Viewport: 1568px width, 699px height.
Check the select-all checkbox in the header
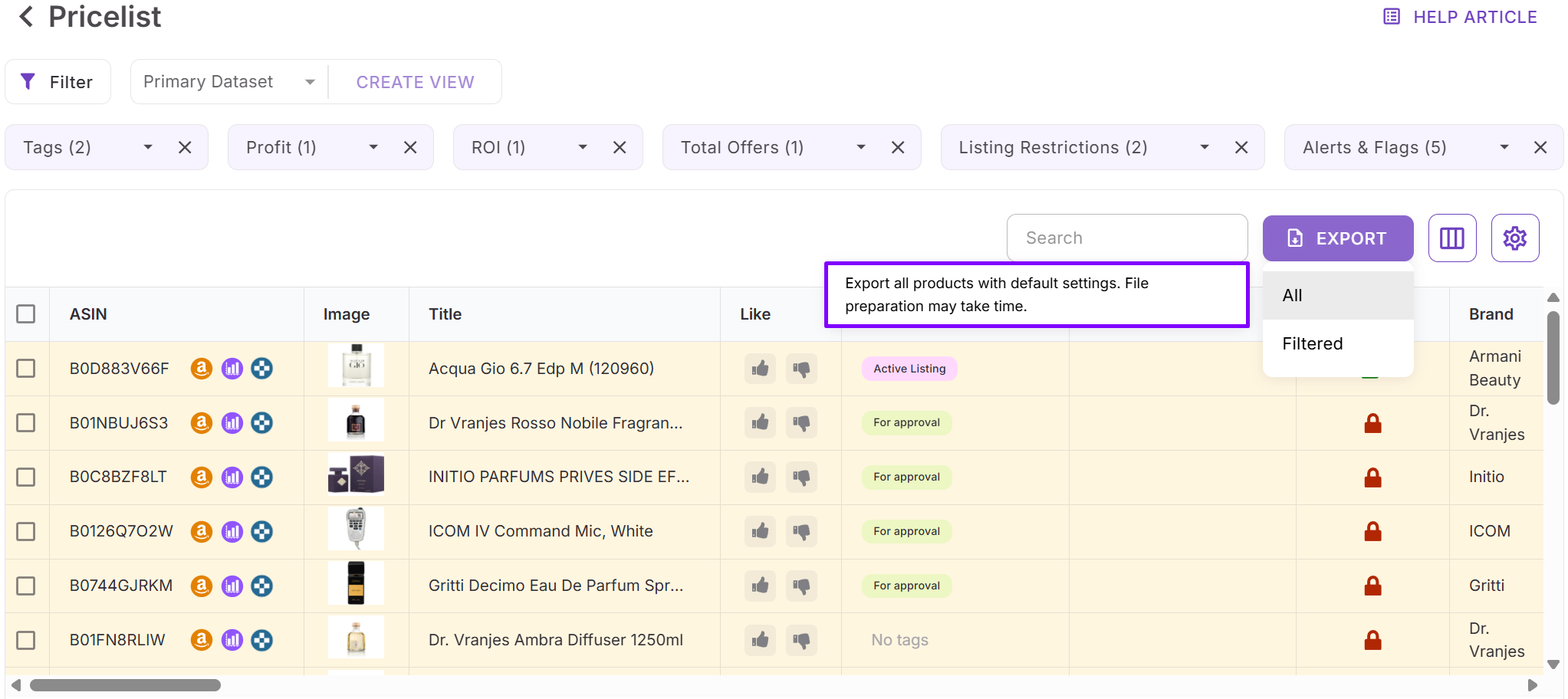click(27, 313)
